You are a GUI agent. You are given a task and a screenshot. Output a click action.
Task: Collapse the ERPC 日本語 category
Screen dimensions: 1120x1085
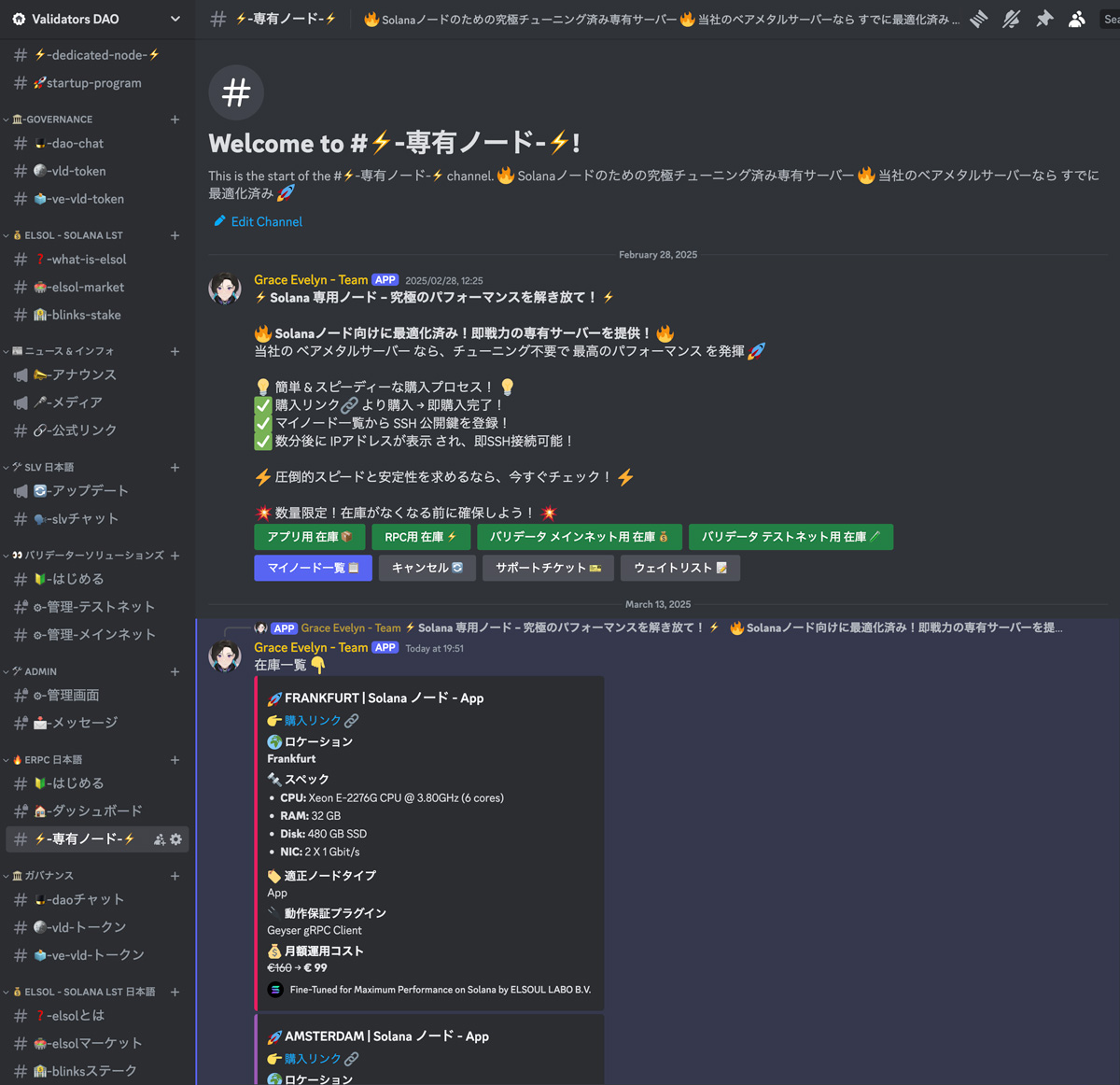[x=45, y=760]
